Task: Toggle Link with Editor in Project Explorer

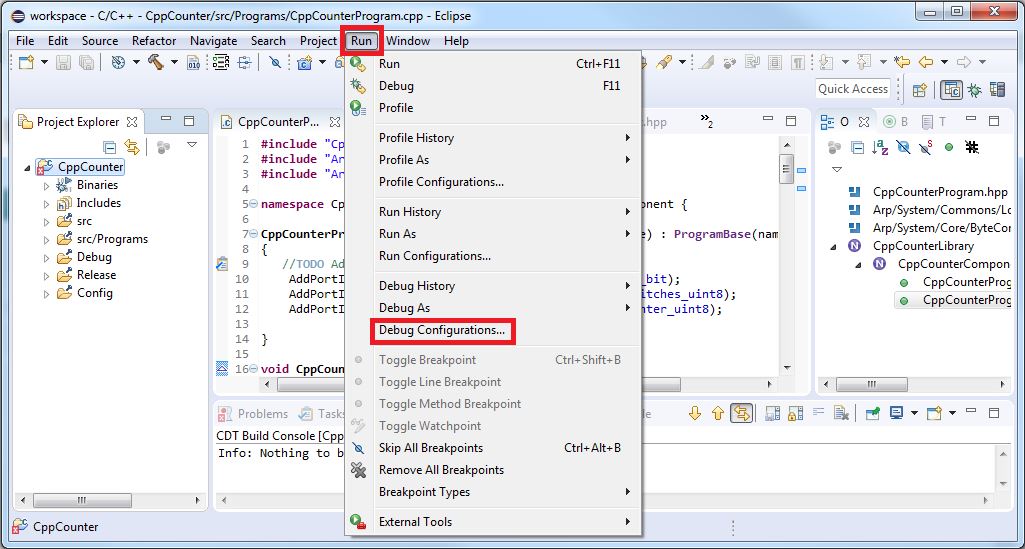Action: tap(131, 147)
